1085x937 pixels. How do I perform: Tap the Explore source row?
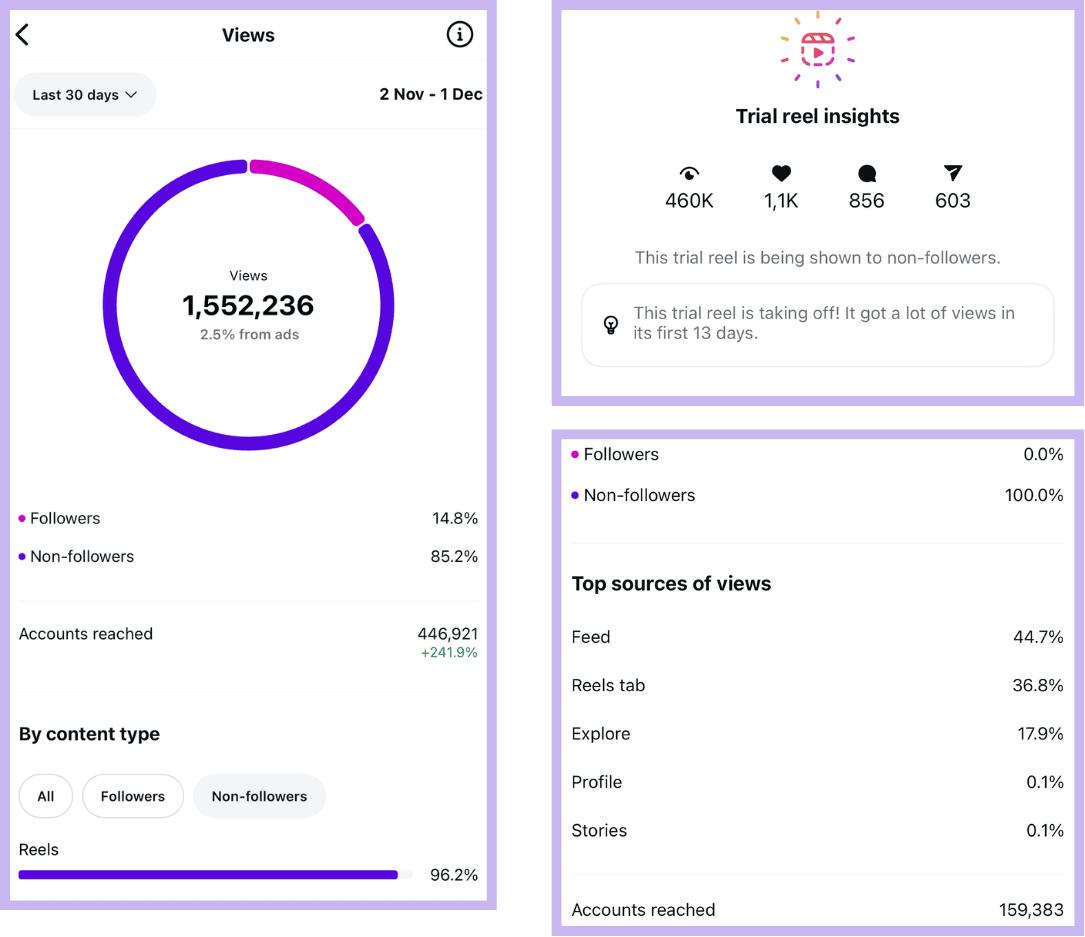click(817, 734)
